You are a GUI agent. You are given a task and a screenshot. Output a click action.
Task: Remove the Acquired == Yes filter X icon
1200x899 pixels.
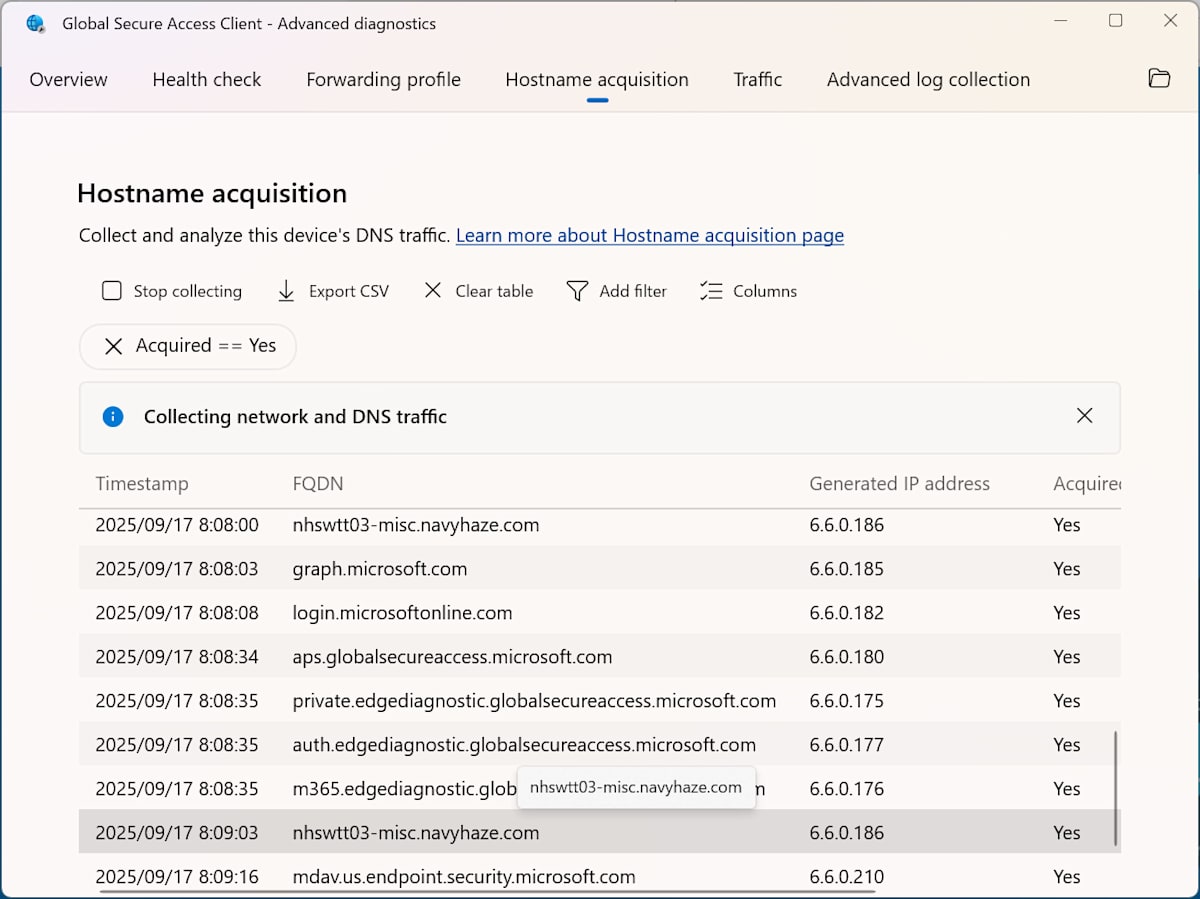click(114, 346)
